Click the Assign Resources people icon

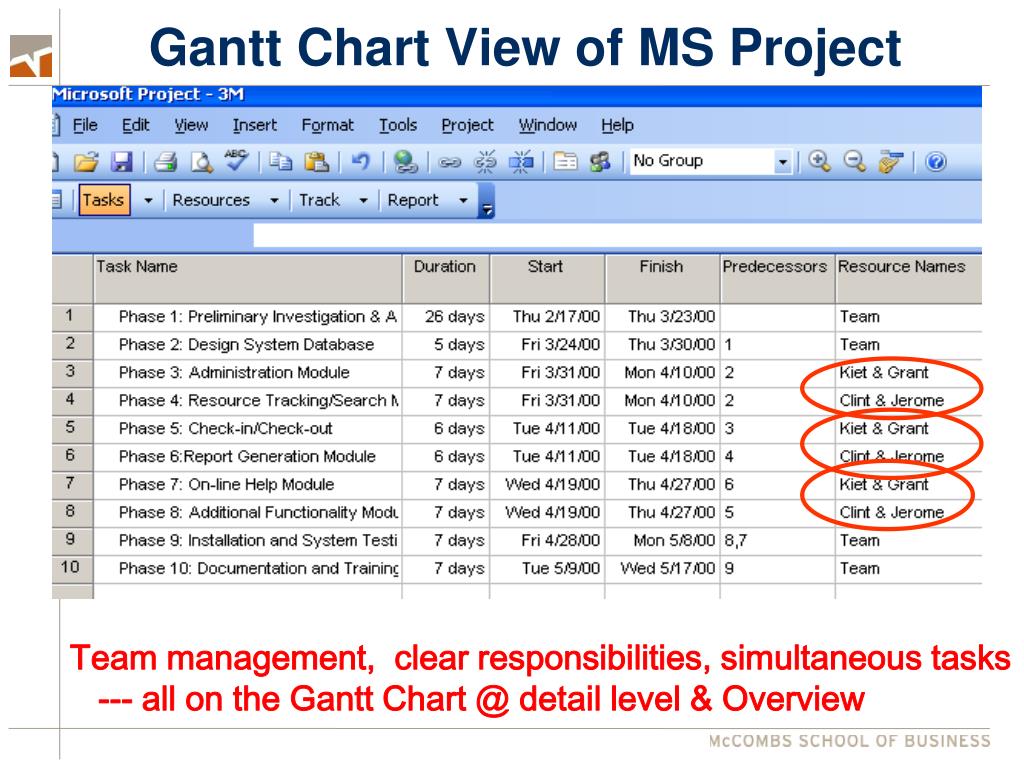tap(600, 161)
